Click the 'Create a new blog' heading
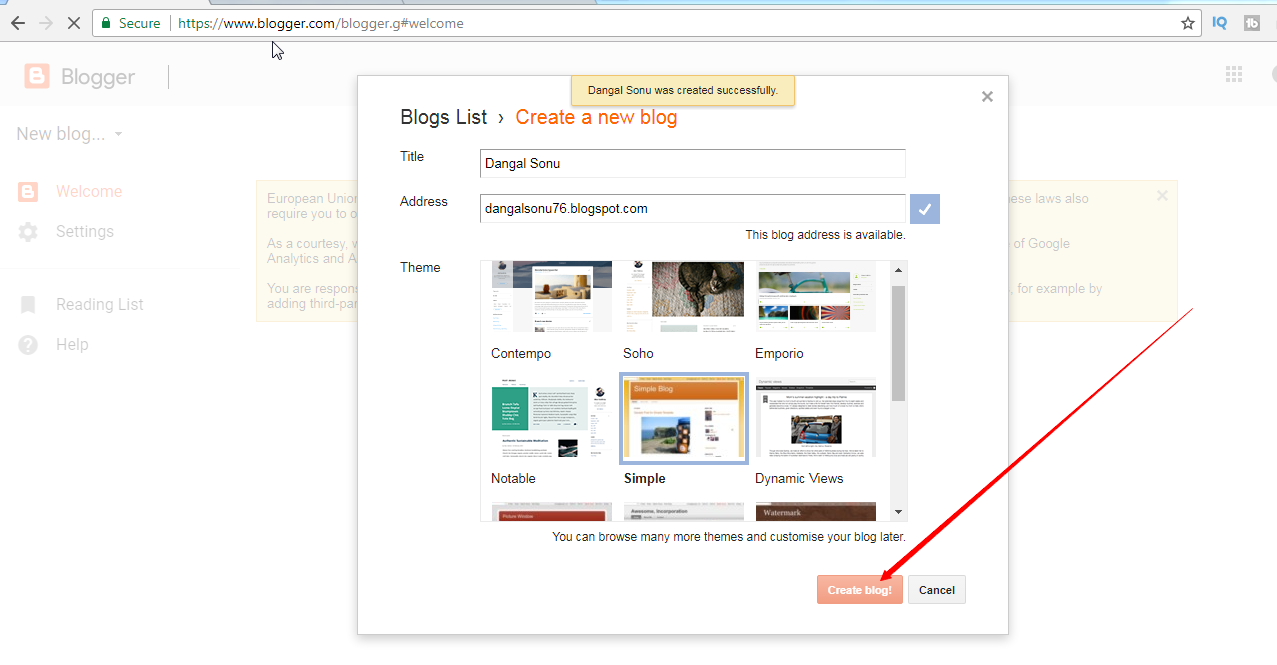 [597, 117]
